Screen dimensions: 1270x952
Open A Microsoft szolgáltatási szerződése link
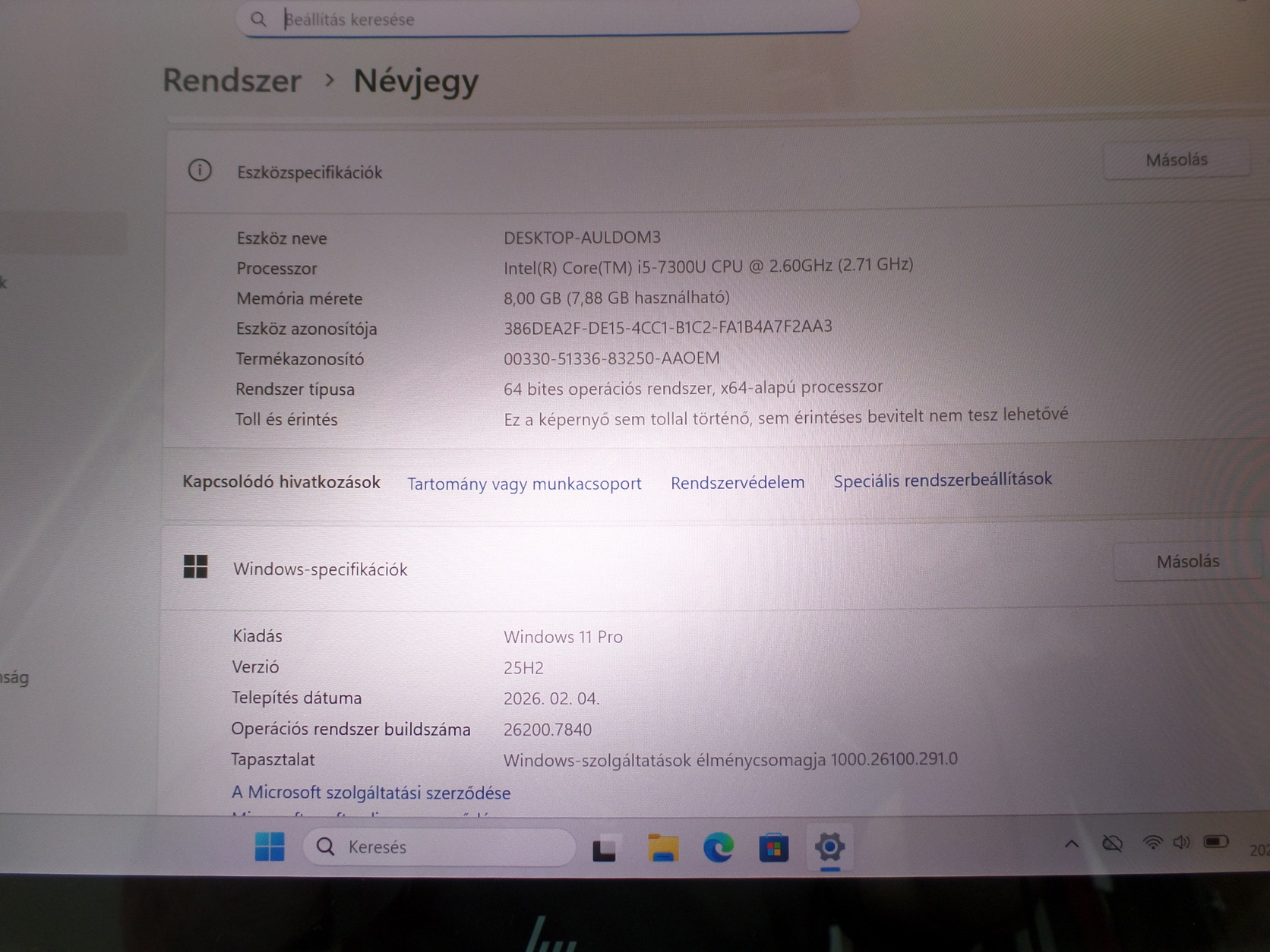(x=371, y=793)
